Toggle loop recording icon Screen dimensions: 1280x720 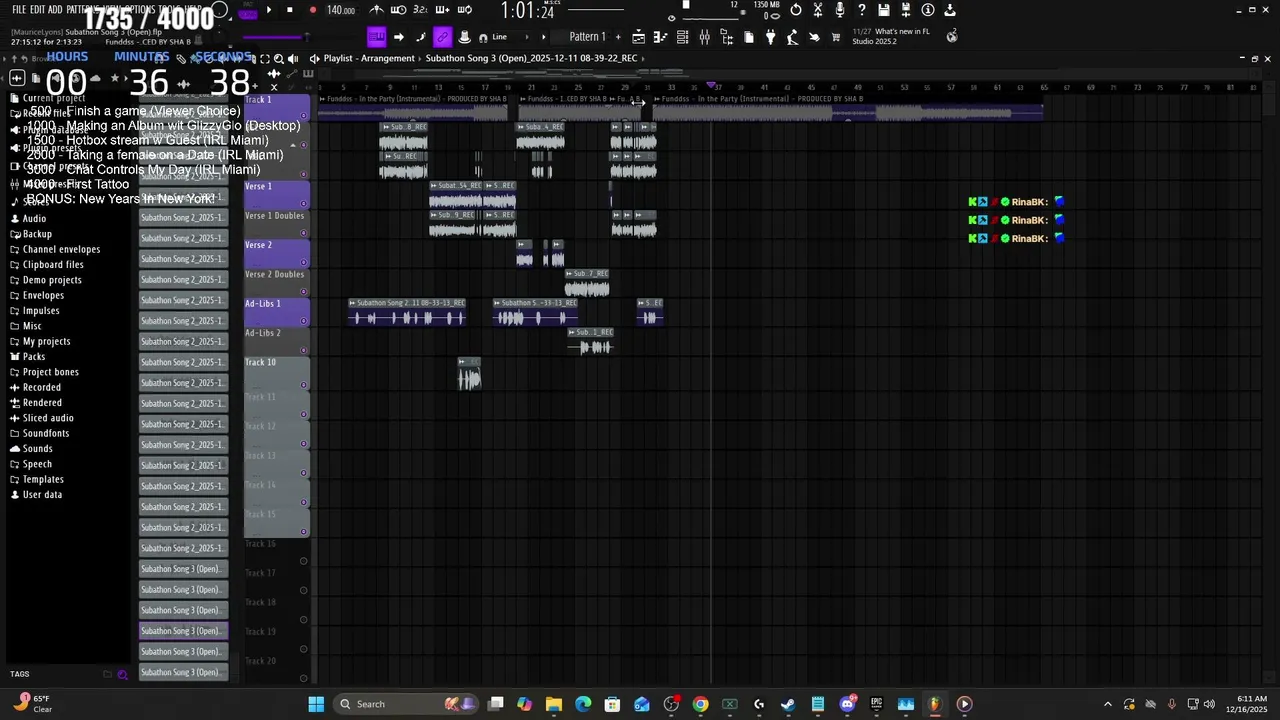pos(464,10)
